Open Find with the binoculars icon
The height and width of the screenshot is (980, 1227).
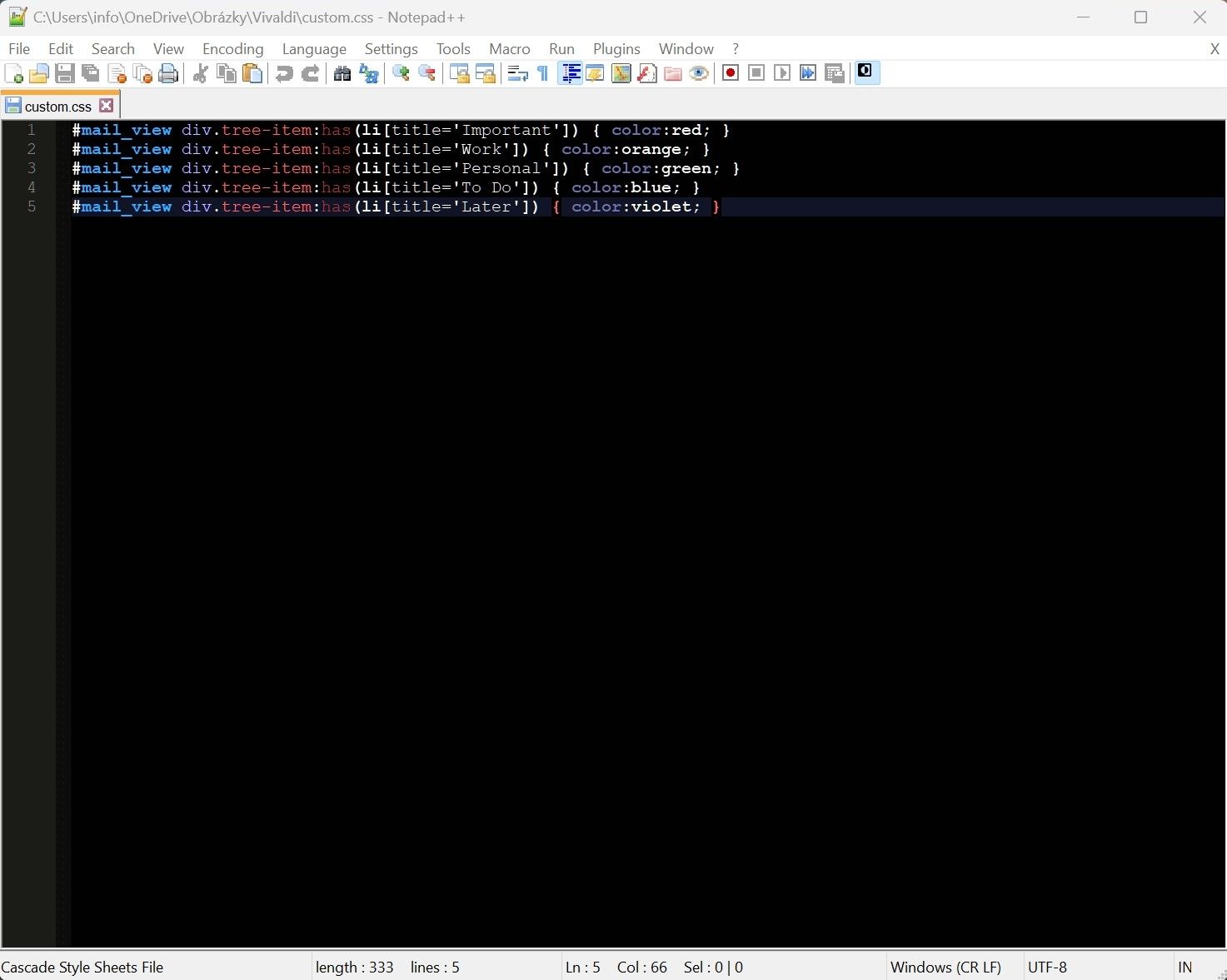coord(342,73)
